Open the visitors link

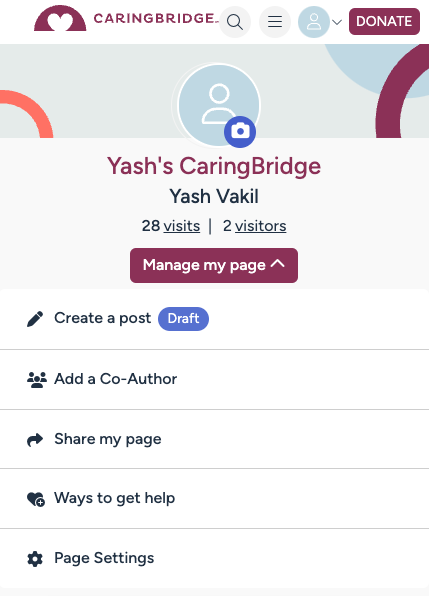[261, 226]
